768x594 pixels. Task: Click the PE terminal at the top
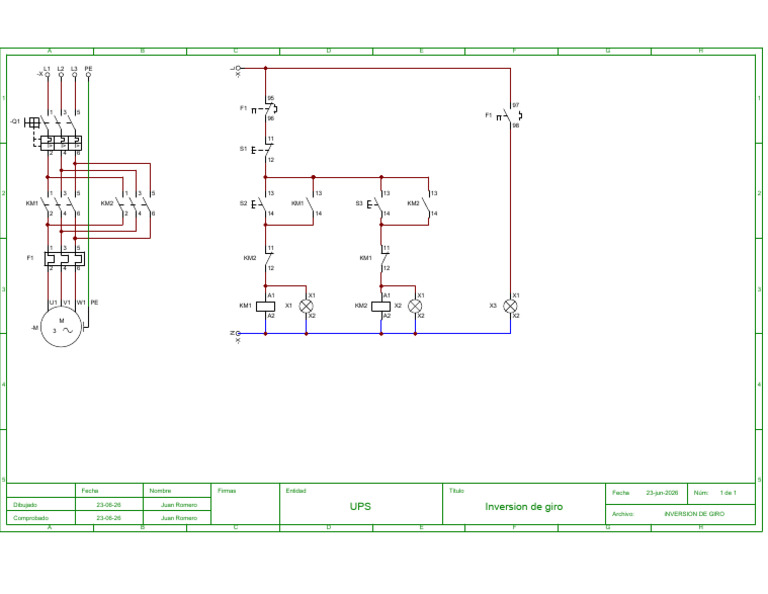pyautogui.click(x=89, y=75)
